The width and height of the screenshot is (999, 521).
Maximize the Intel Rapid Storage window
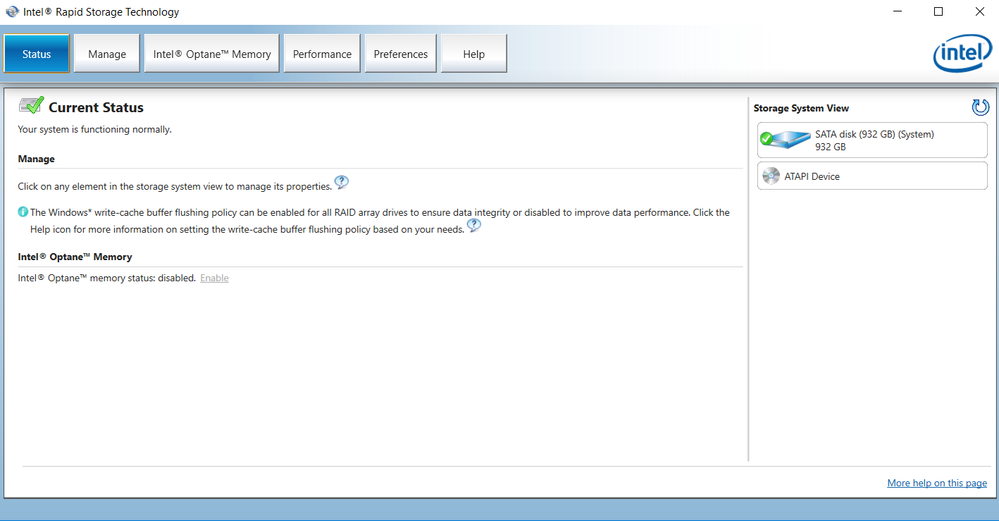(938, 11)
